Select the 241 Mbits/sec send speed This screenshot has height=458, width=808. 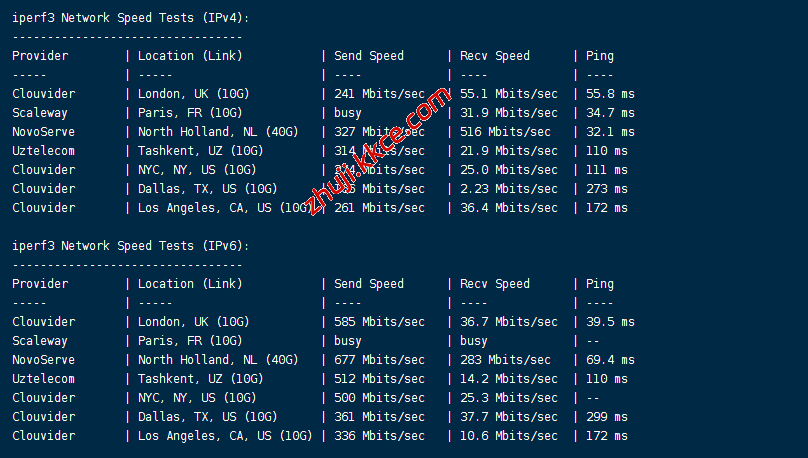(379, 94)
